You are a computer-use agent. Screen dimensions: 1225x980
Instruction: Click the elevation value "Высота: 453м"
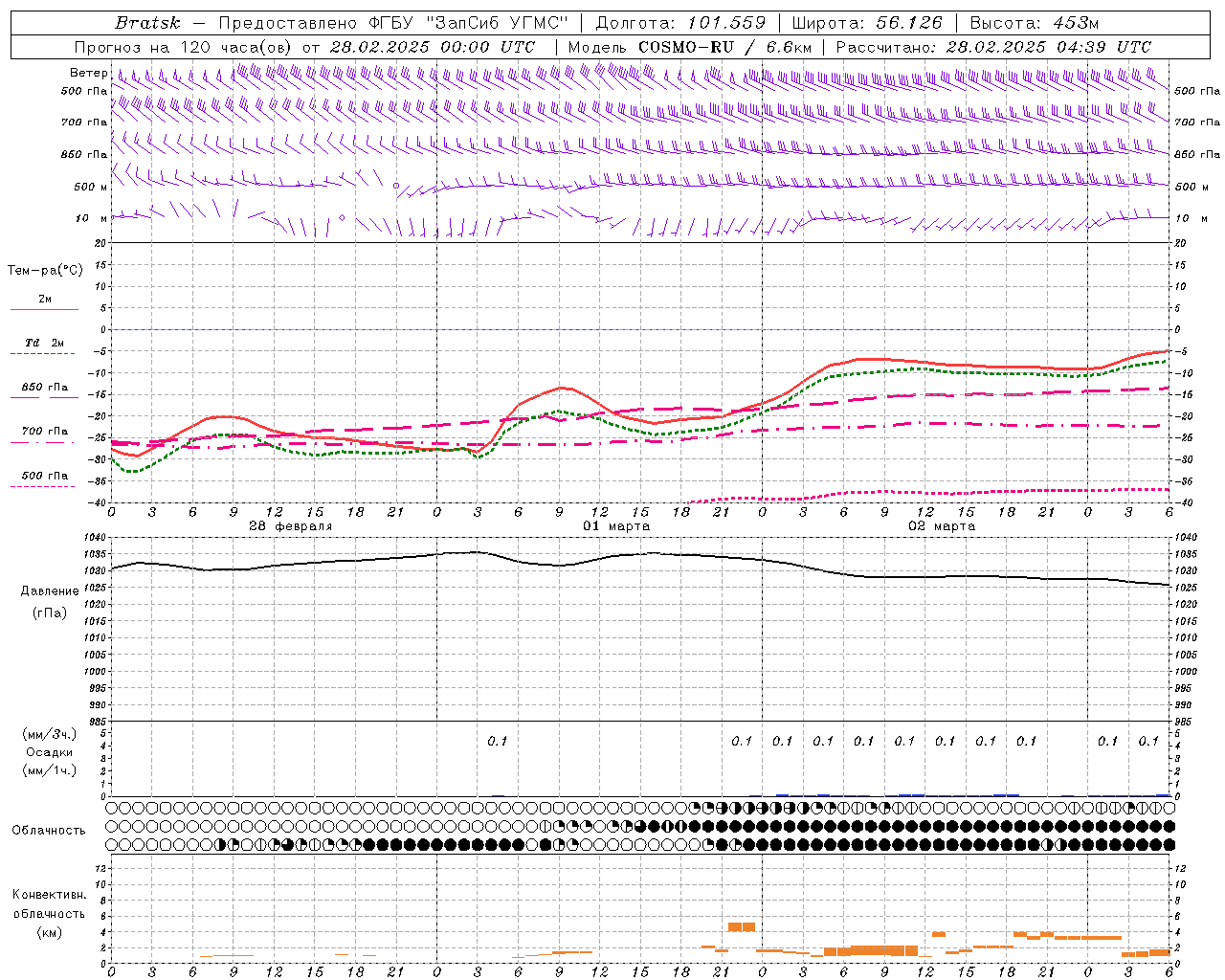click(x=1034, y=23)
